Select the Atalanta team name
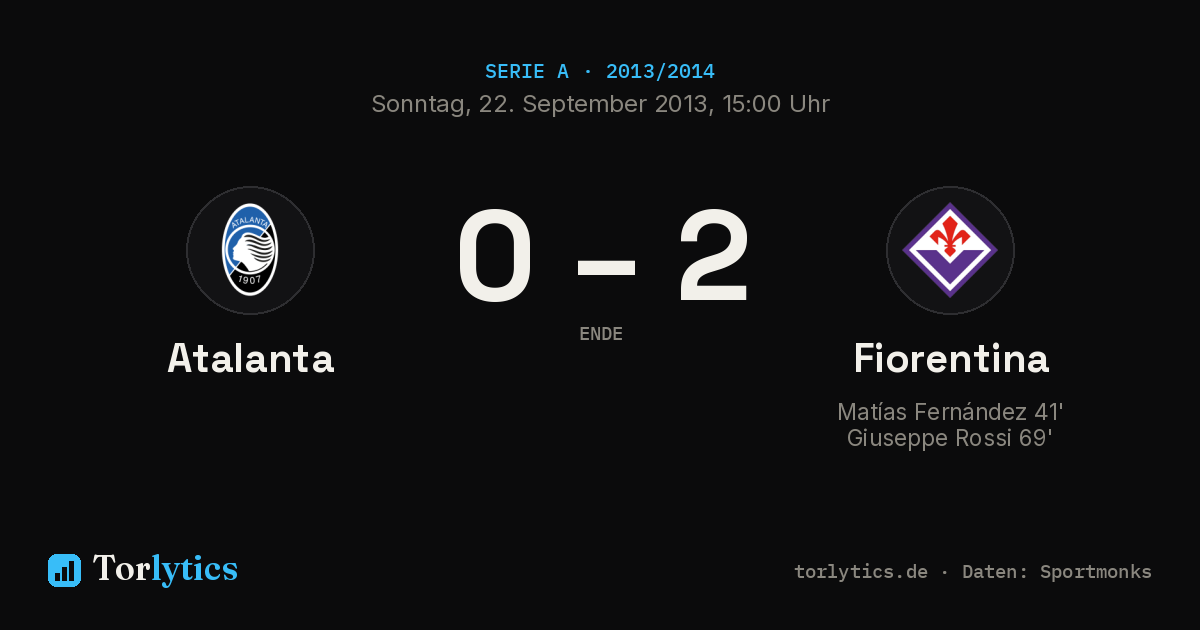This screenshot has width=1200, height=630. (x=250, y=358)
